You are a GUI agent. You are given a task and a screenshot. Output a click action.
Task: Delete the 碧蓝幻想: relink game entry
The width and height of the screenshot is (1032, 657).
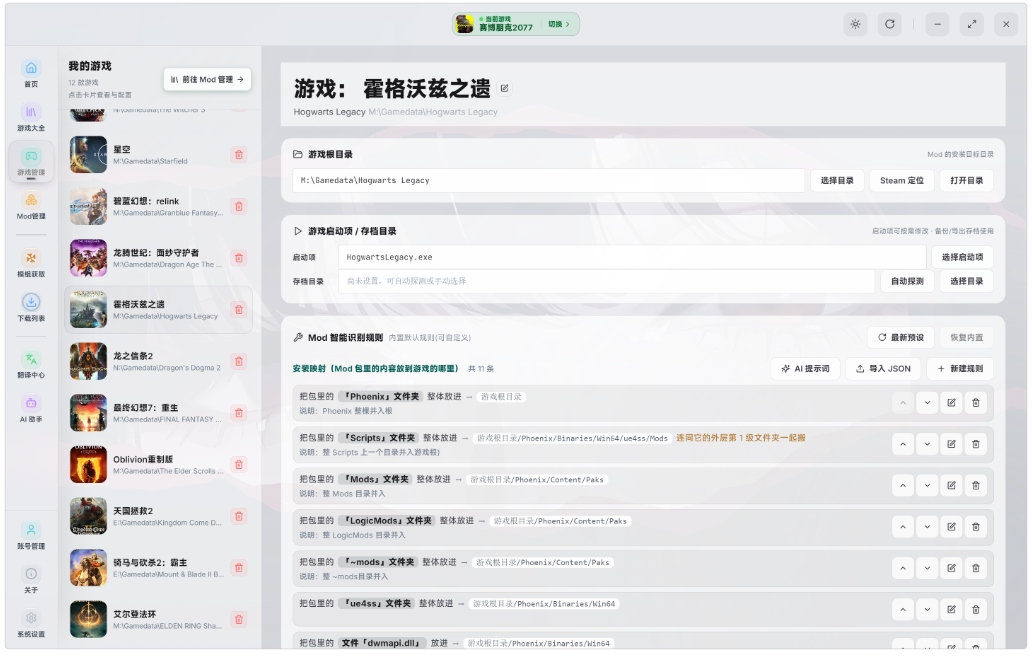point(239,206)
